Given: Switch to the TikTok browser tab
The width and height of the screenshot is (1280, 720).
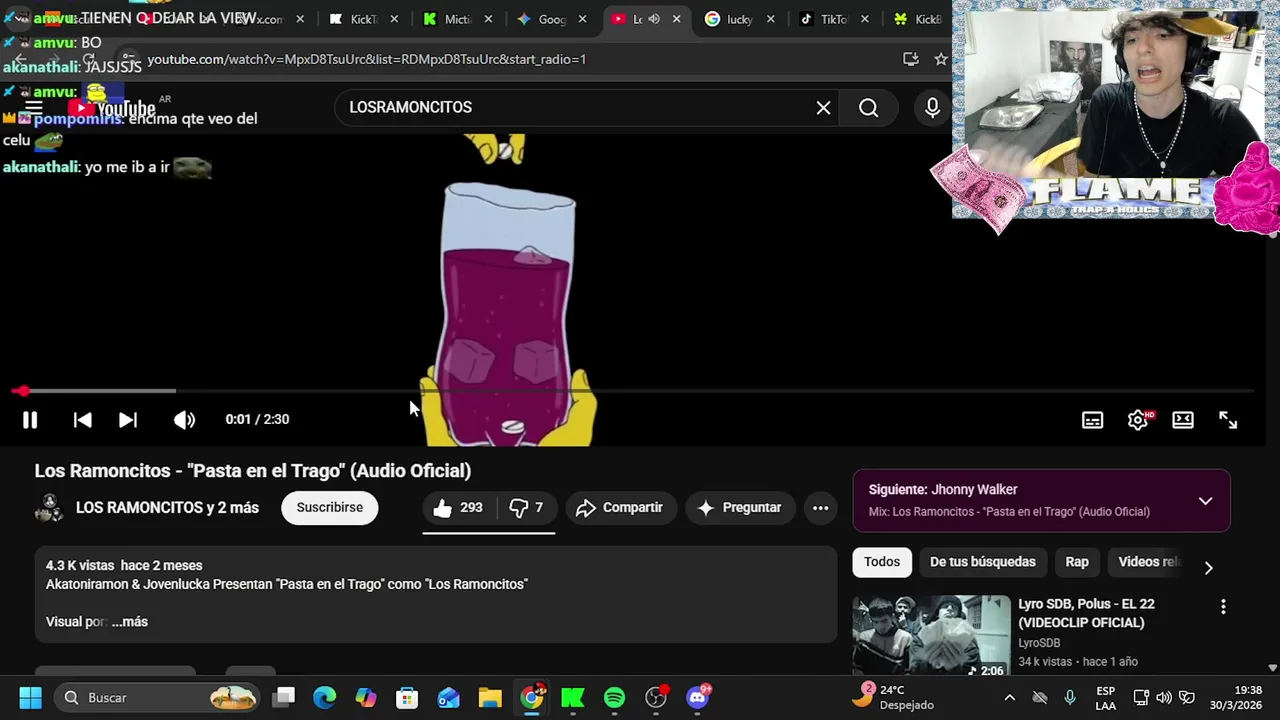Looking at the screenshot, I should 832,19.
